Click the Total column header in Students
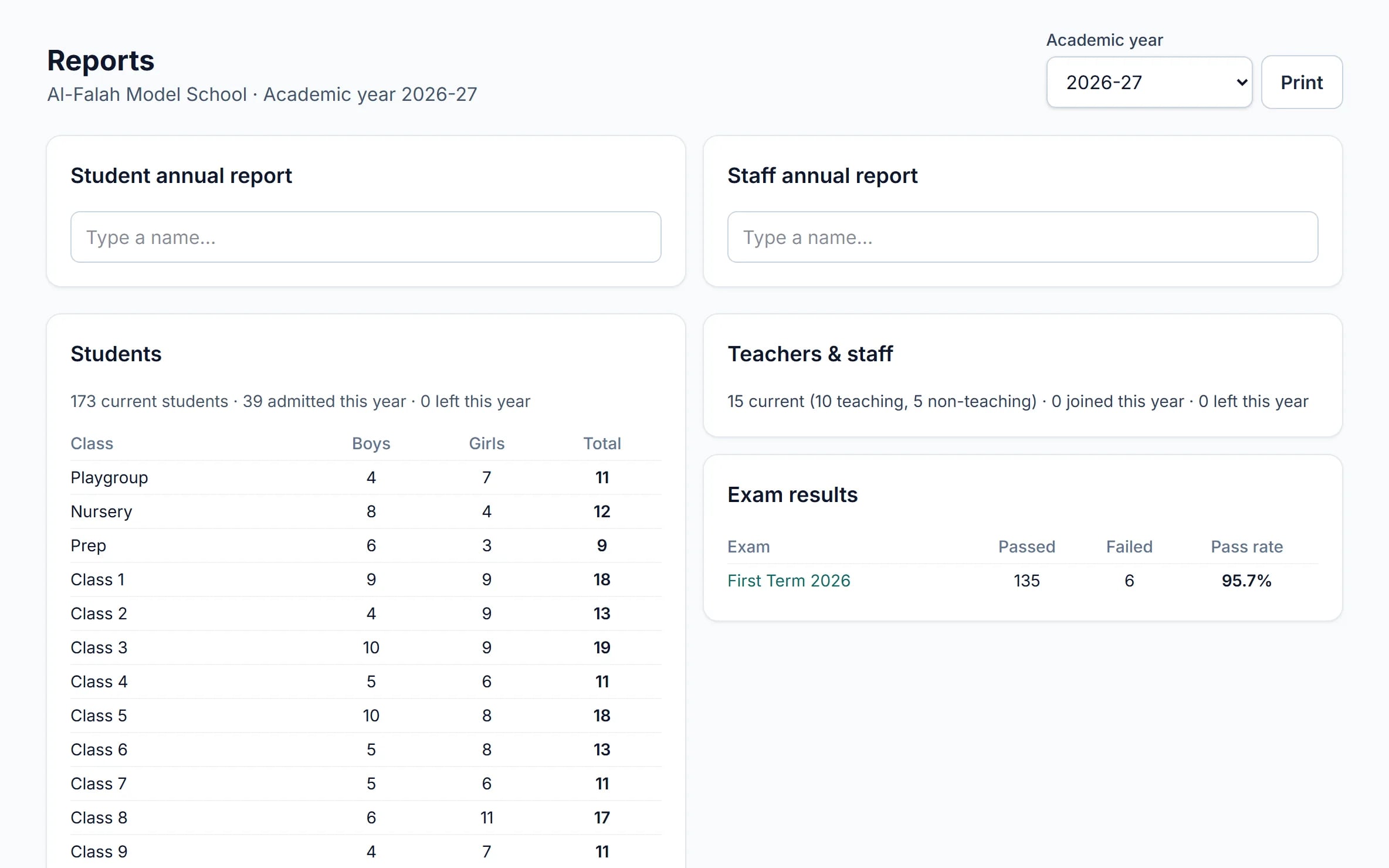The height and width of the screenshot is (868, 1389). pyautogui.click(x=602, y=443)
